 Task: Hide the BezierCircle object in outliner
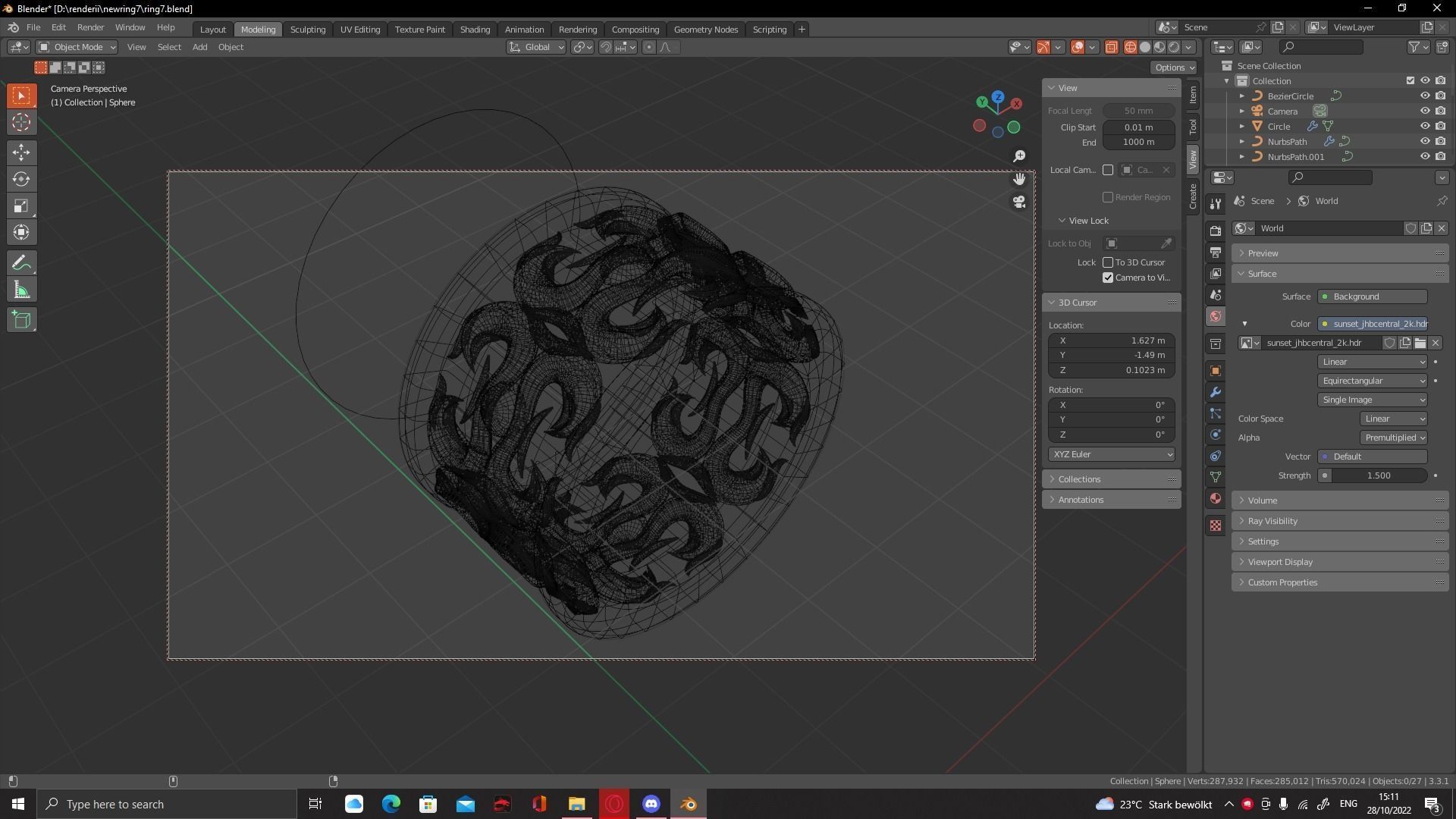click(x=1425, y=96)
